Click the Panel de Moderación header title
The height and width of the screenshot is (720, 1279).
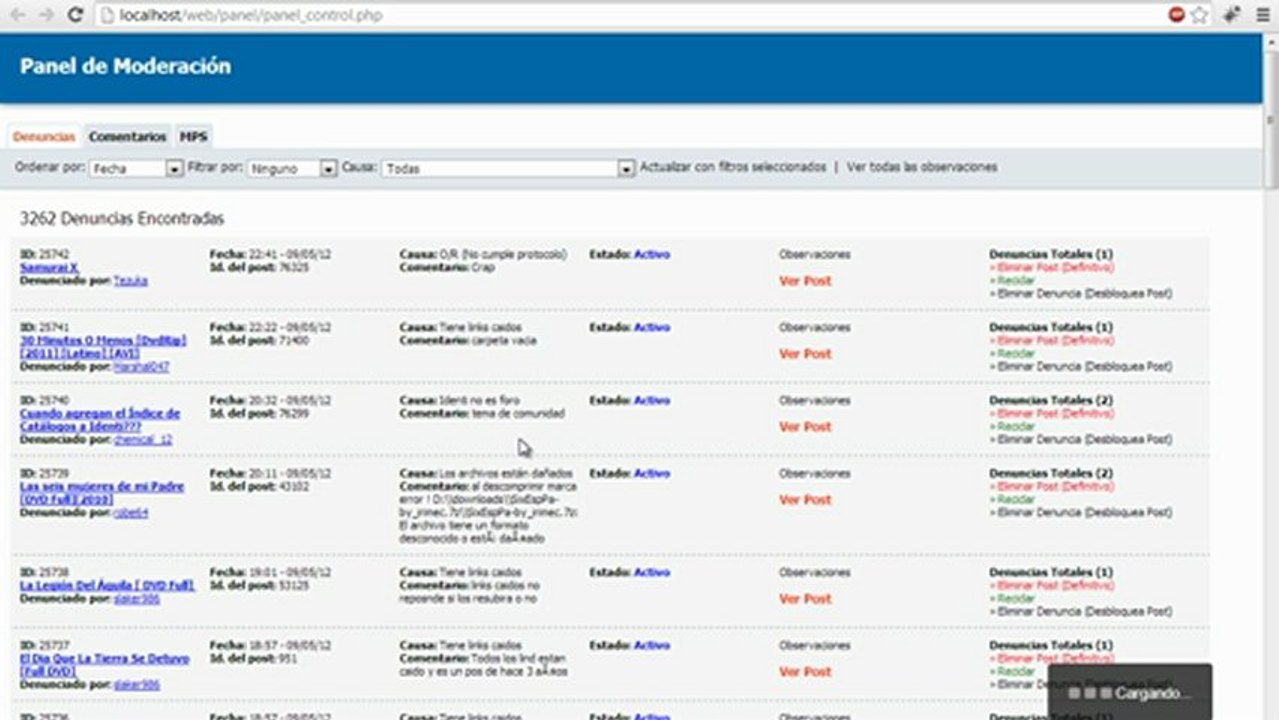[x=125, y=67]
